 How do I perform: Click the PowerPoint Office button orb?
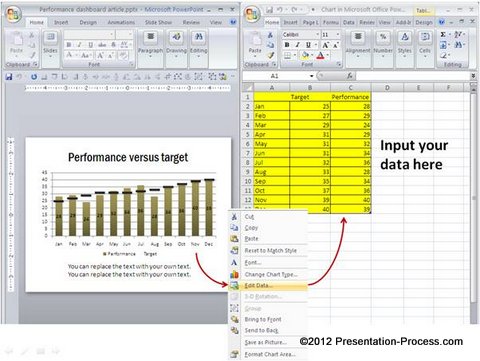(x=14, y=15)
